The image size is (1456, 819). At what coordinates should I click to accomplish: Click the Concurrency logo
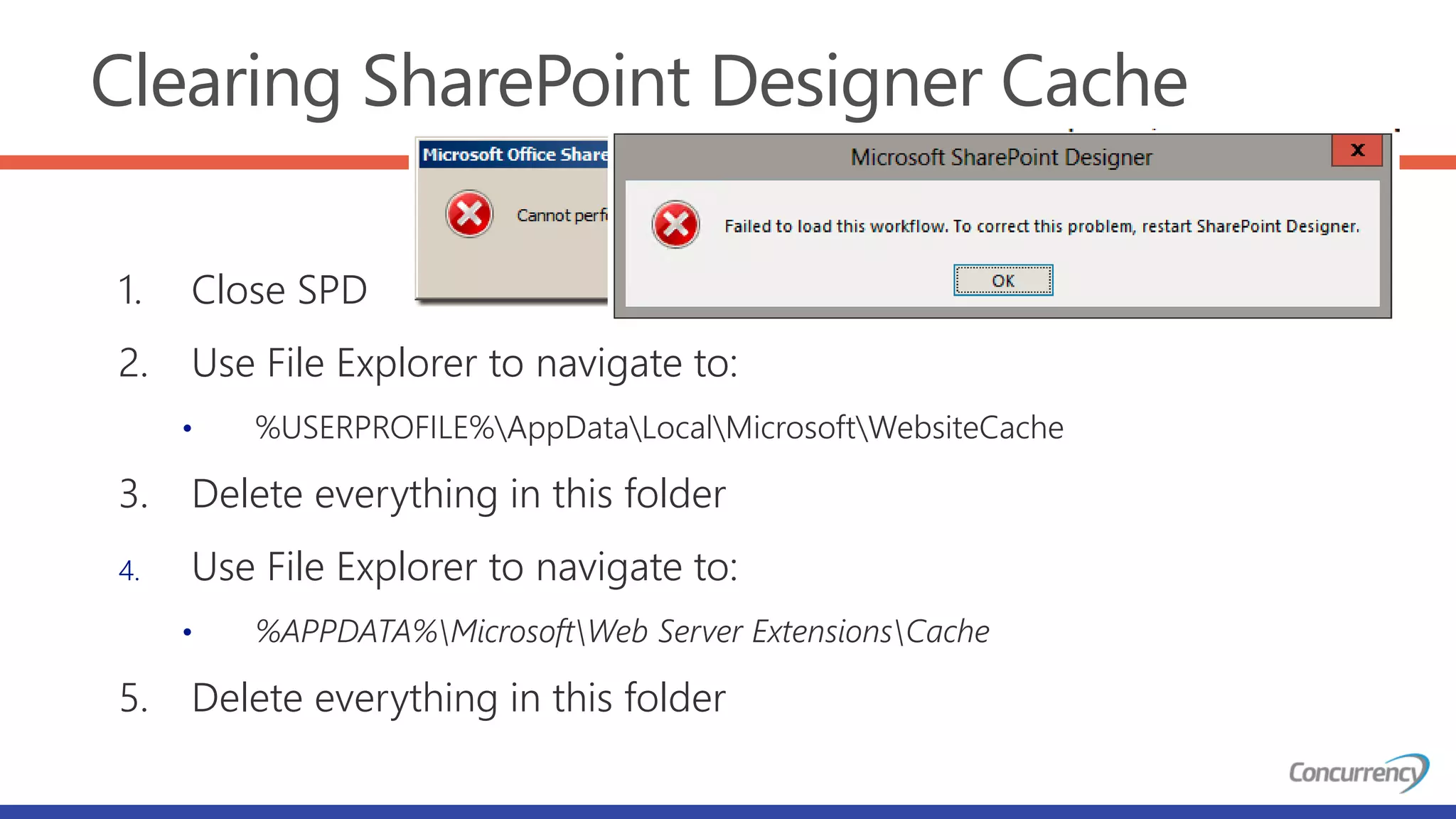pyautogui.click(x=1359, y=773)
